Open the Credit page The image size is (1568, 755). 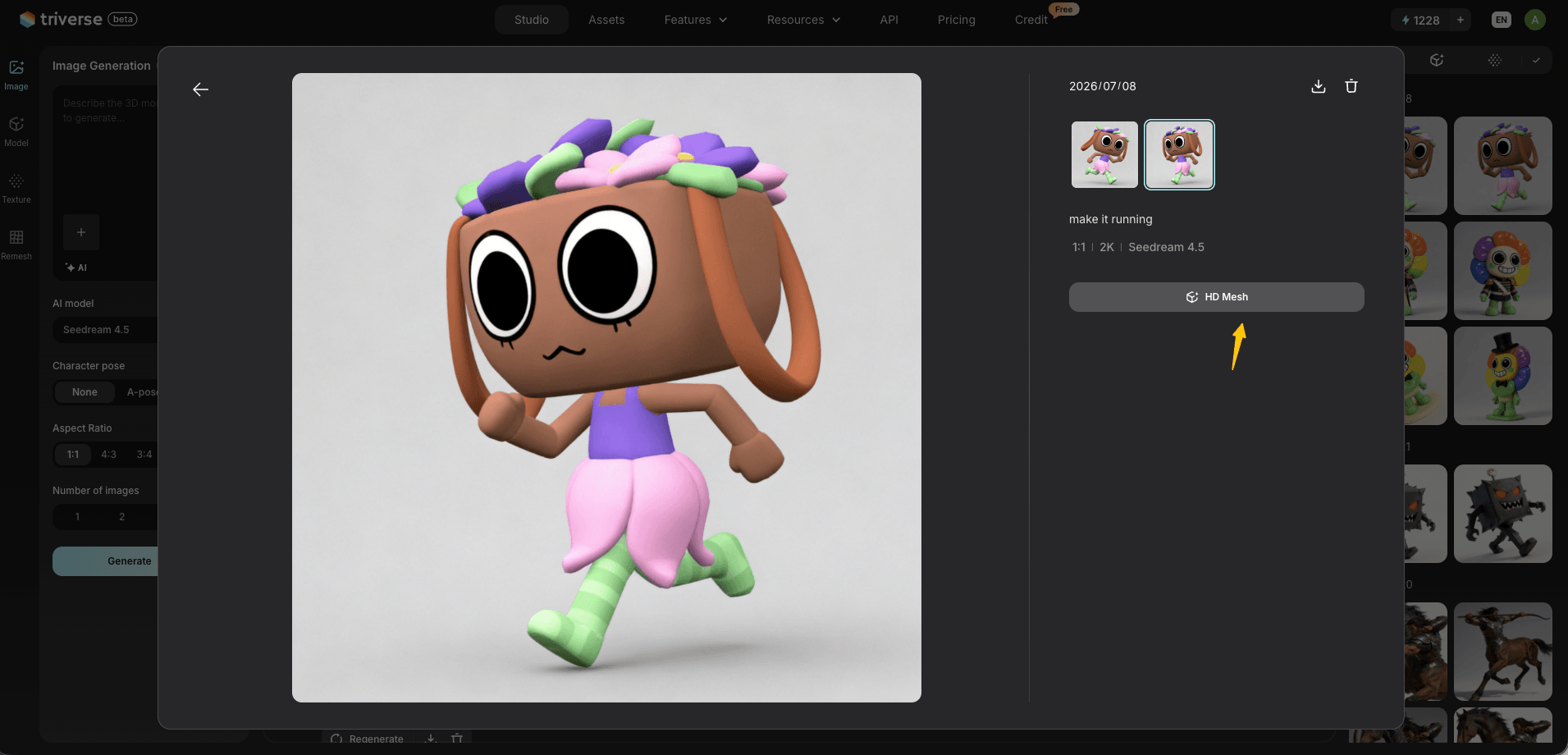pos(1031,20)
